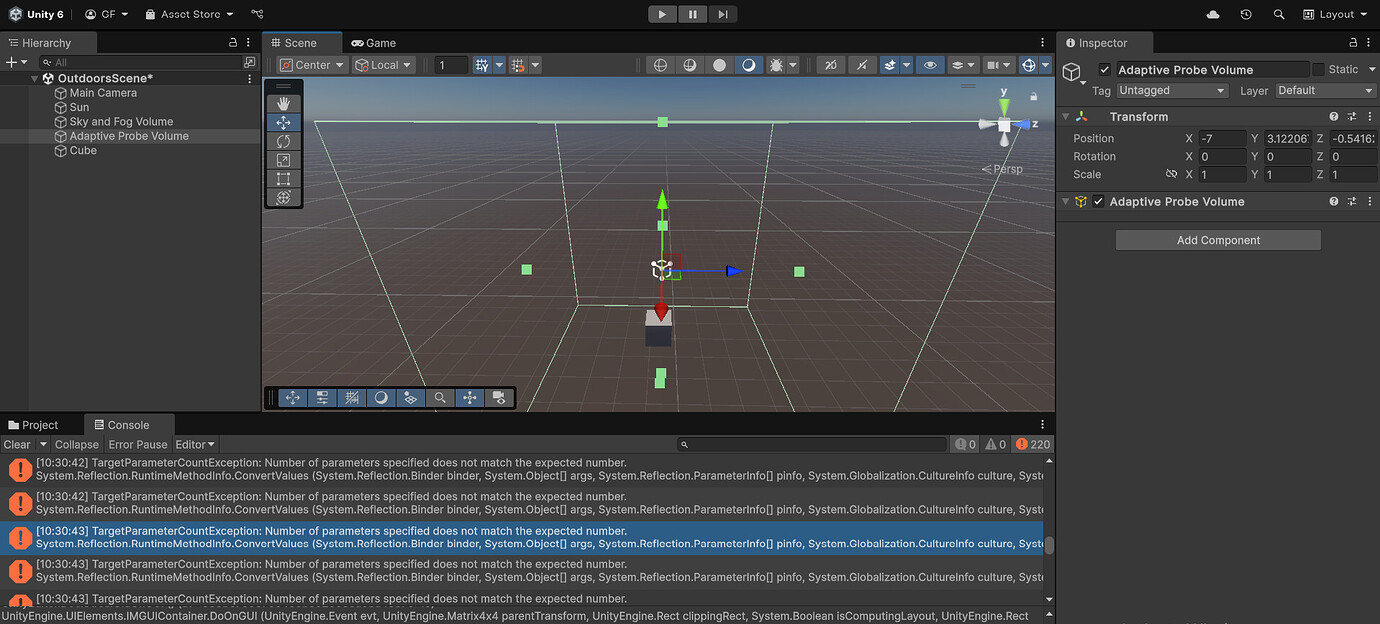The image size is (1380, 624).
Task: Toggle scene visibility with the eye icon
Action: pyautogui.click(x=929, y=64)
